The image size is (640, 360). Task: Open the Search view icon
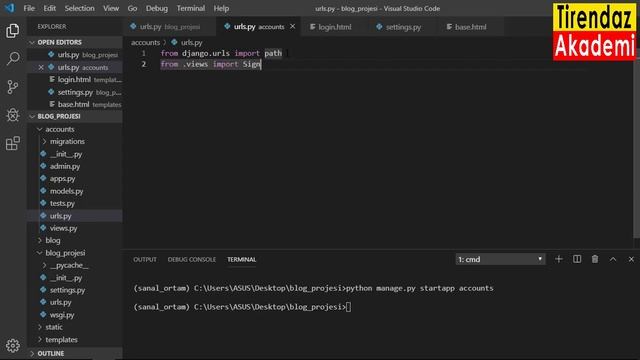13,59
